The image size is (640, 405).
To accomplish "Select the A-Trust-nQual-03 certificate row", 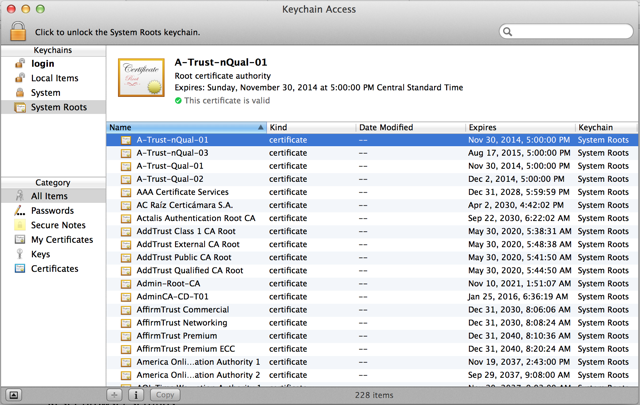I will point(372,153).
